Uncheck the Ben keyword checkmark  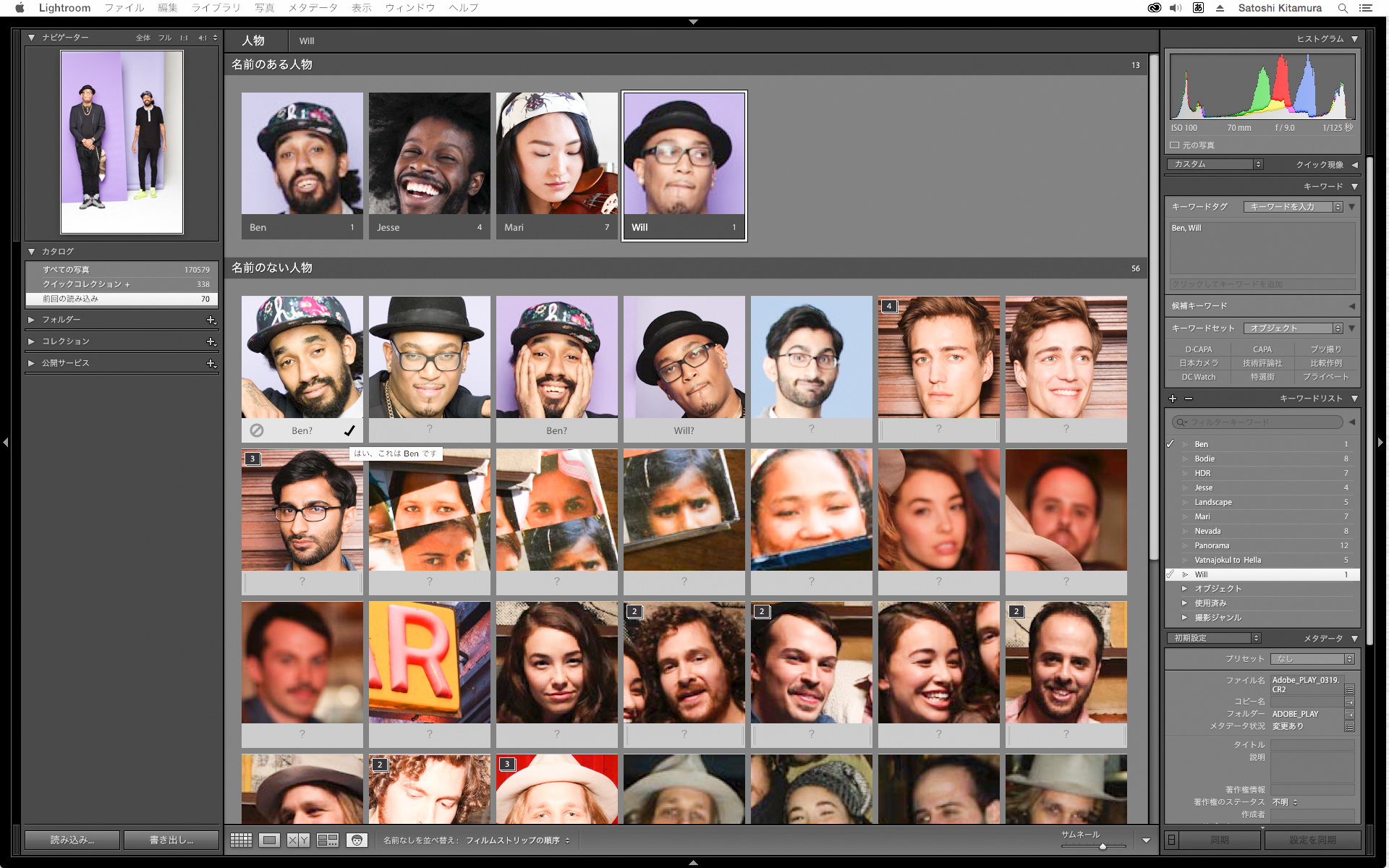(1171, 444)
